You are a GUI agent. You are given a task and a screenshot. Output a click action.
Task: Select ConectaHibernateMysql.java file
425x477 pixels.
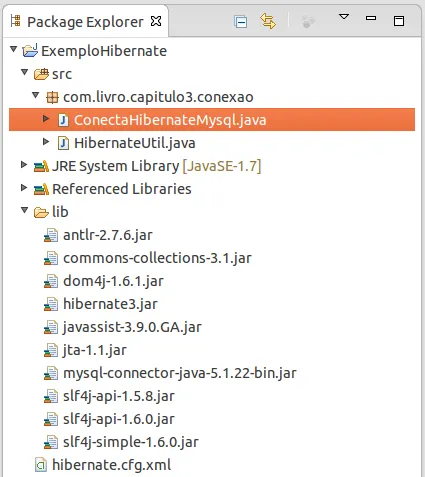pyautogui.click(x=212, y=120)
